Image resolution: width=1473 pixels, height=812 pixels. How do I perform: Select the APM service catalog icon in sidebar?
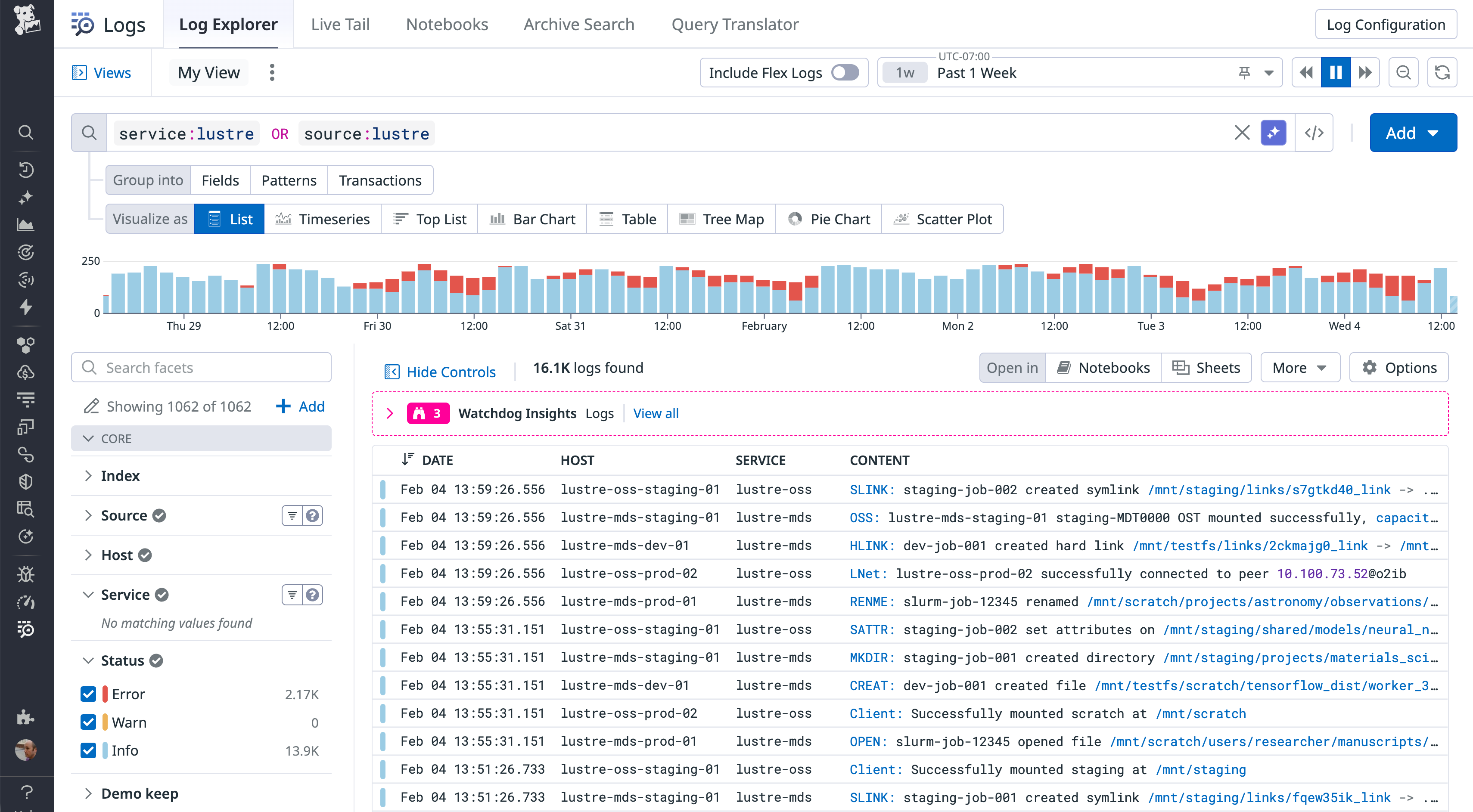coord(26,345)
